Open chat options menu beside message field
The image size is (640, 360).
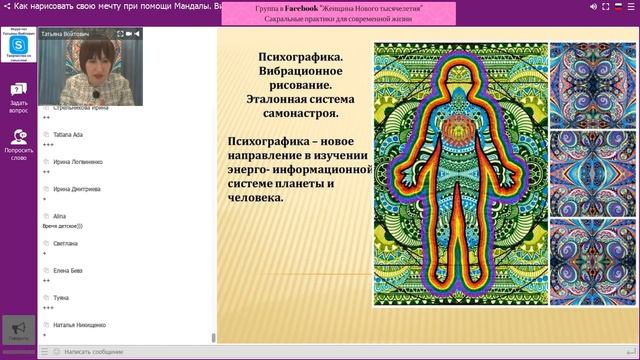coord(44,351)
